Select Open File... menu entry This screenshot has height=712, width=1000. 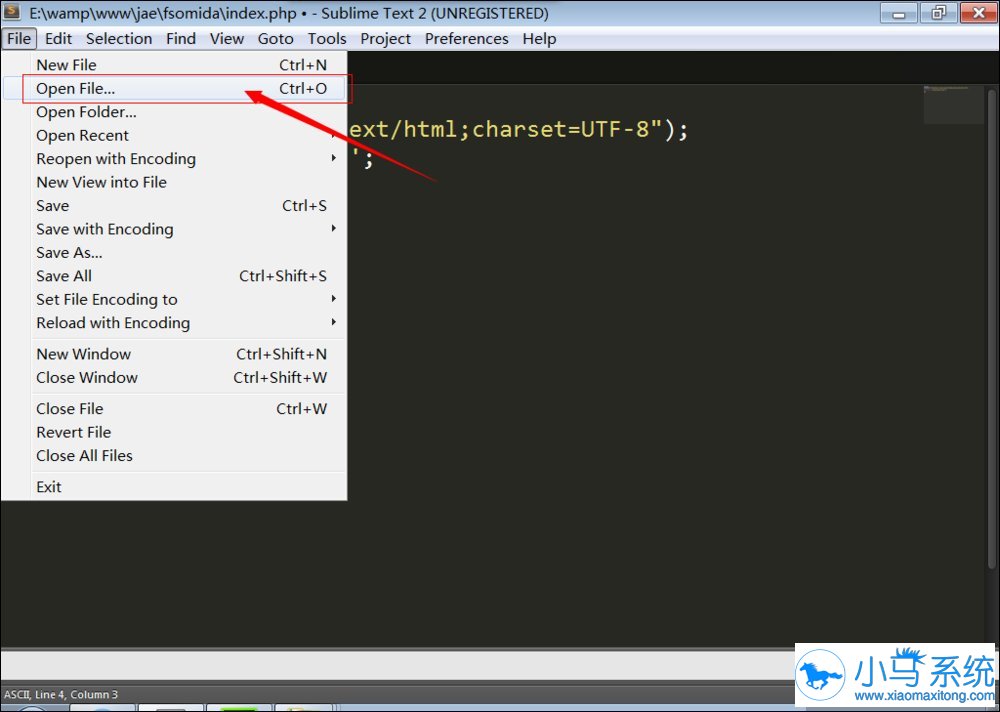click(x=174, y=89)
